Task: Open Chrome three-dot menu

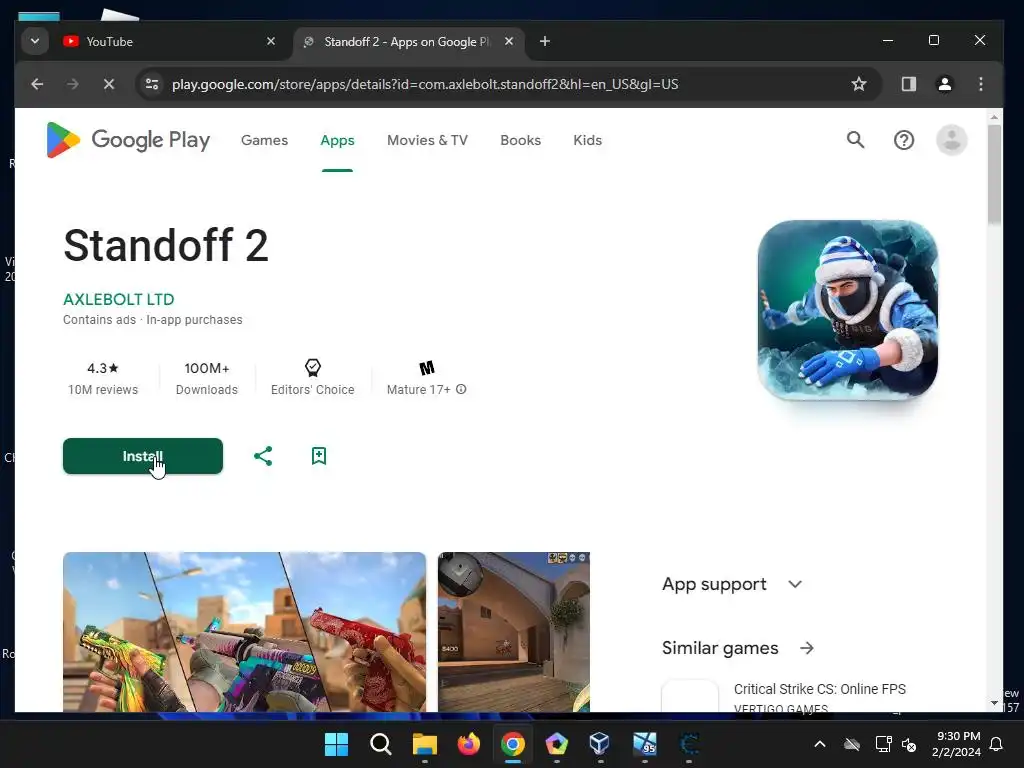Action: click(x=981, y=84)
